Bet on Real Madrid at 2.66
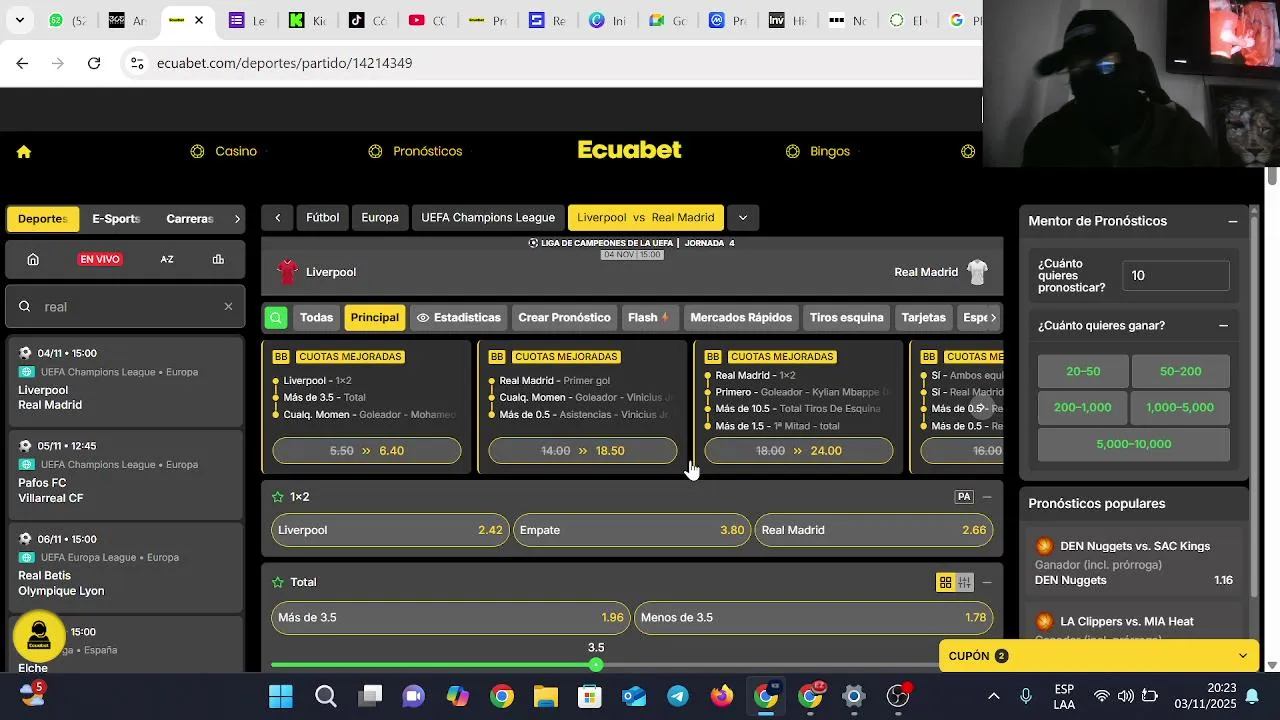Image resolution: width=1280 pixels, height=720 pixels. pos(874,530)
